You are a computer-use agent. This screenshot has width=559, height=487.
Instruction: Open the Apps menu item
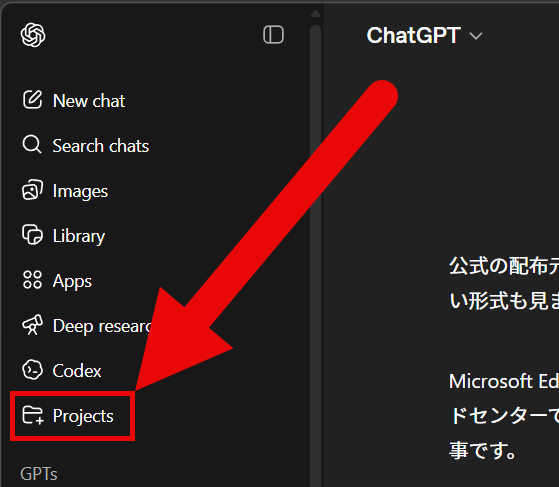coord(72,282)
